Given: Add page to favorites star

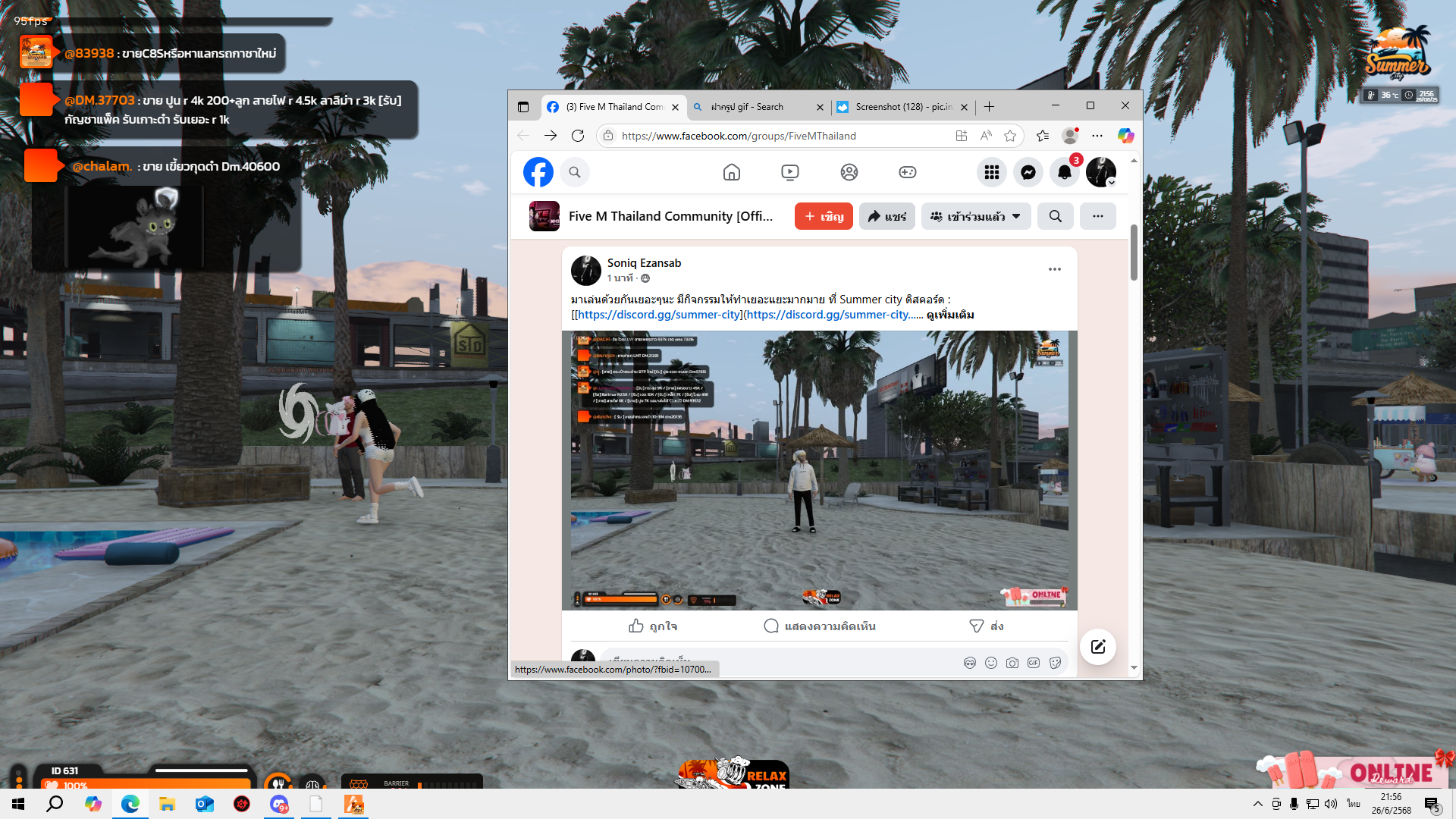Looking at the screenshot, I should click(x=1010, y=136).
